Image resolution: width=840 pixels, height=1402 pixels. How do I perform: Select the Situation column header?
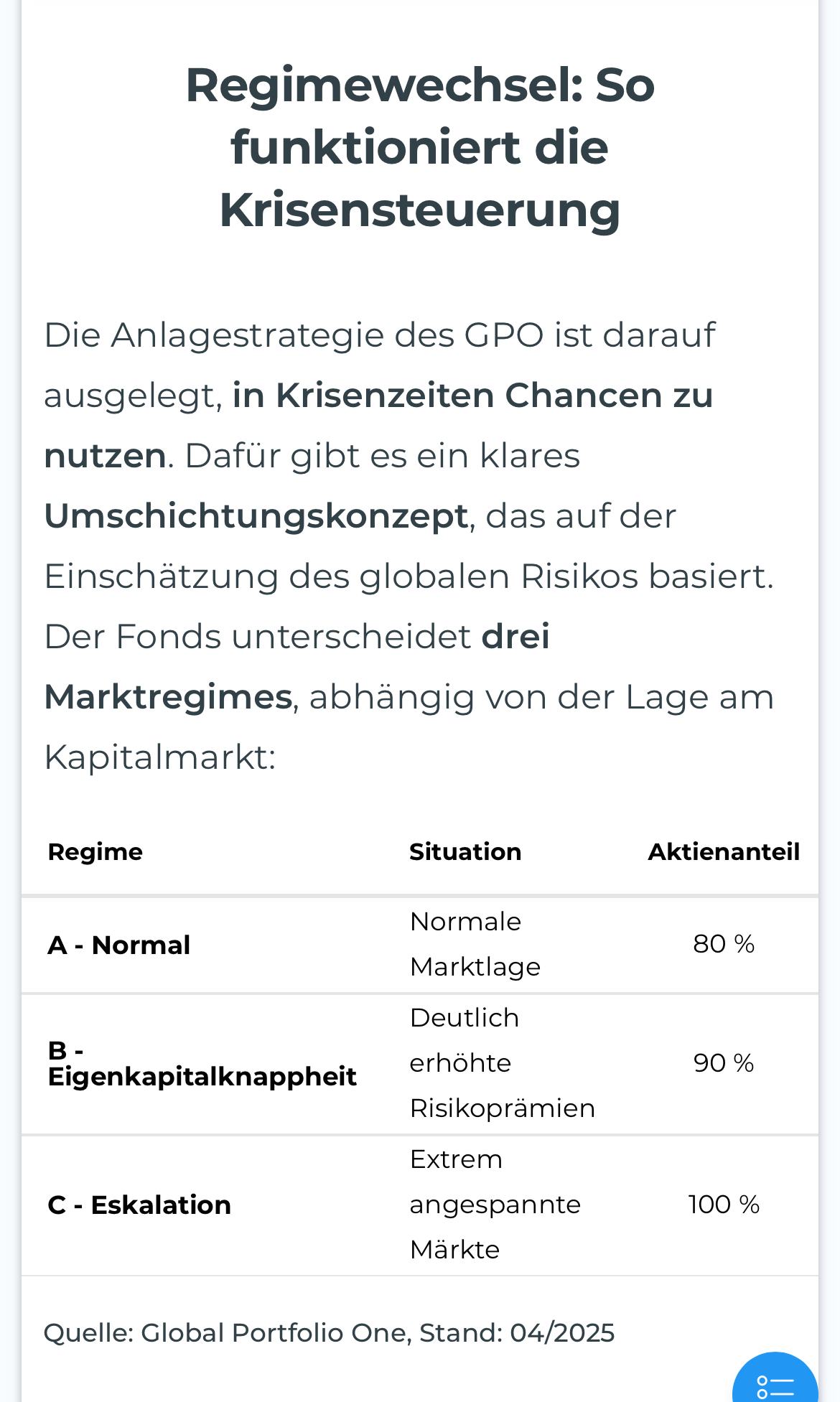[465, 852]
